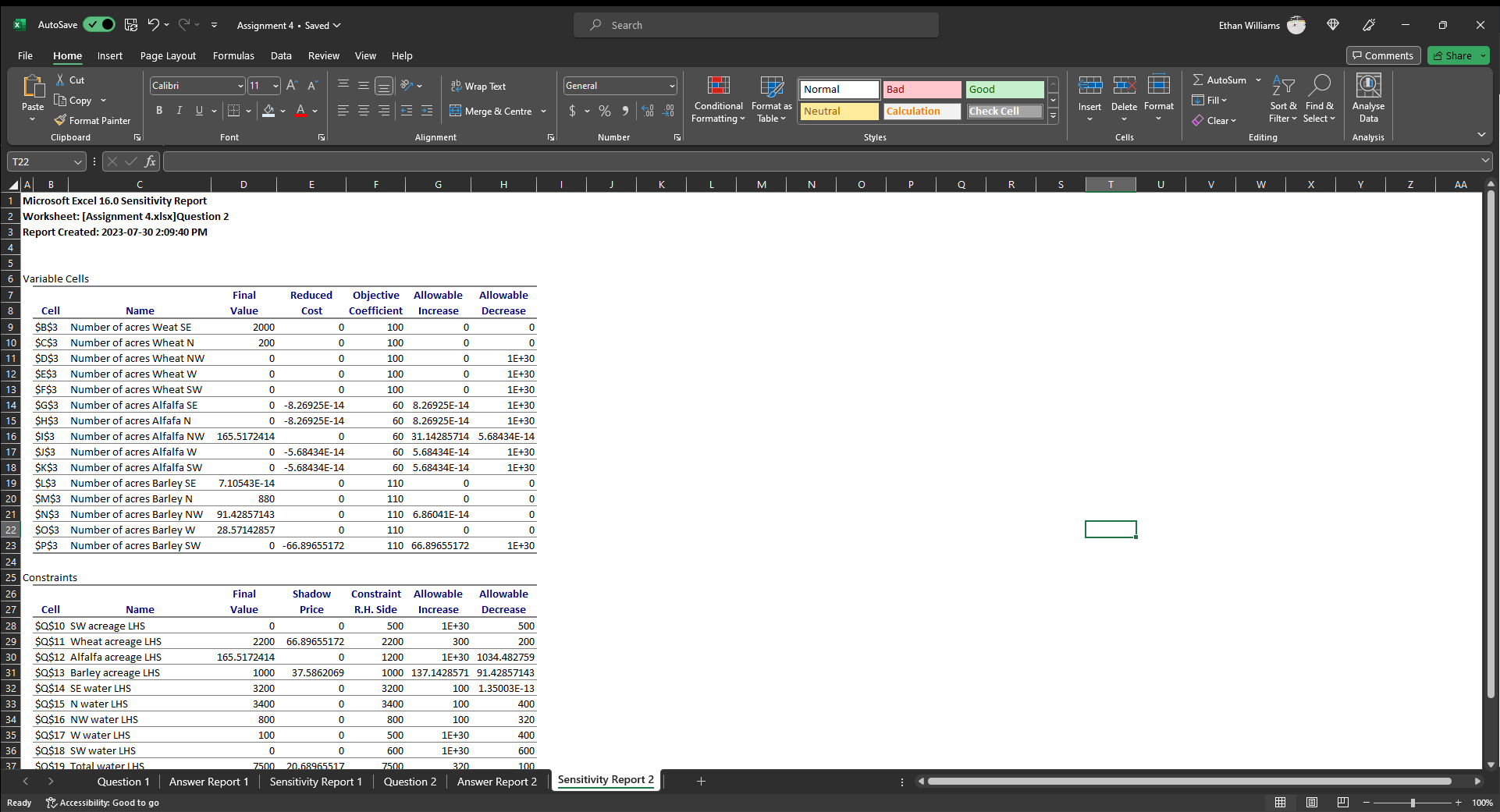Toggle Wrap Text on selected cell
This screenshot has height=812, width=1500.
(478, 86)
